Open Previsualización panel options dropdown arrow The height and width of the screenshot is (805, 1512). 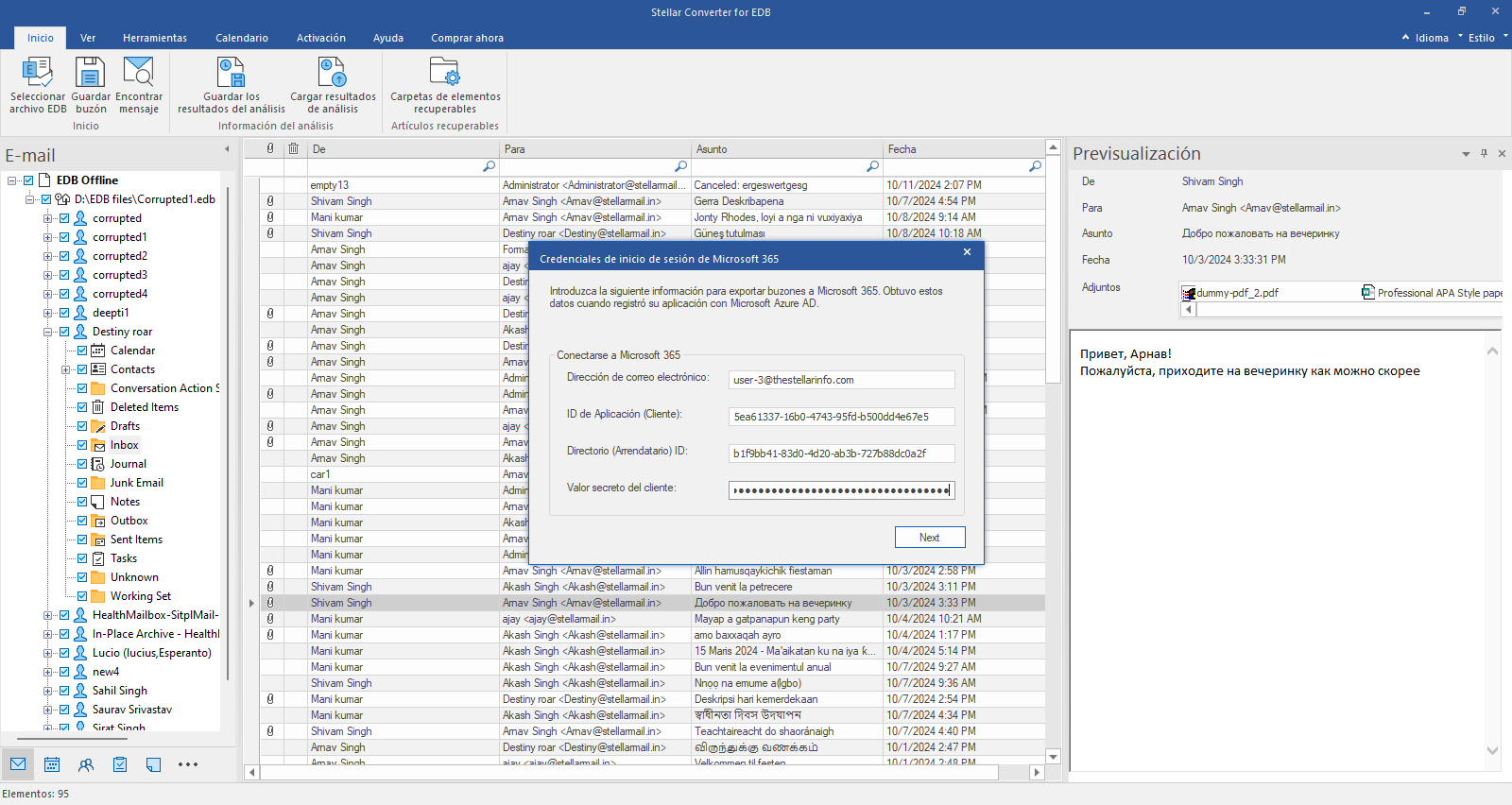[x=1466, y=153]
